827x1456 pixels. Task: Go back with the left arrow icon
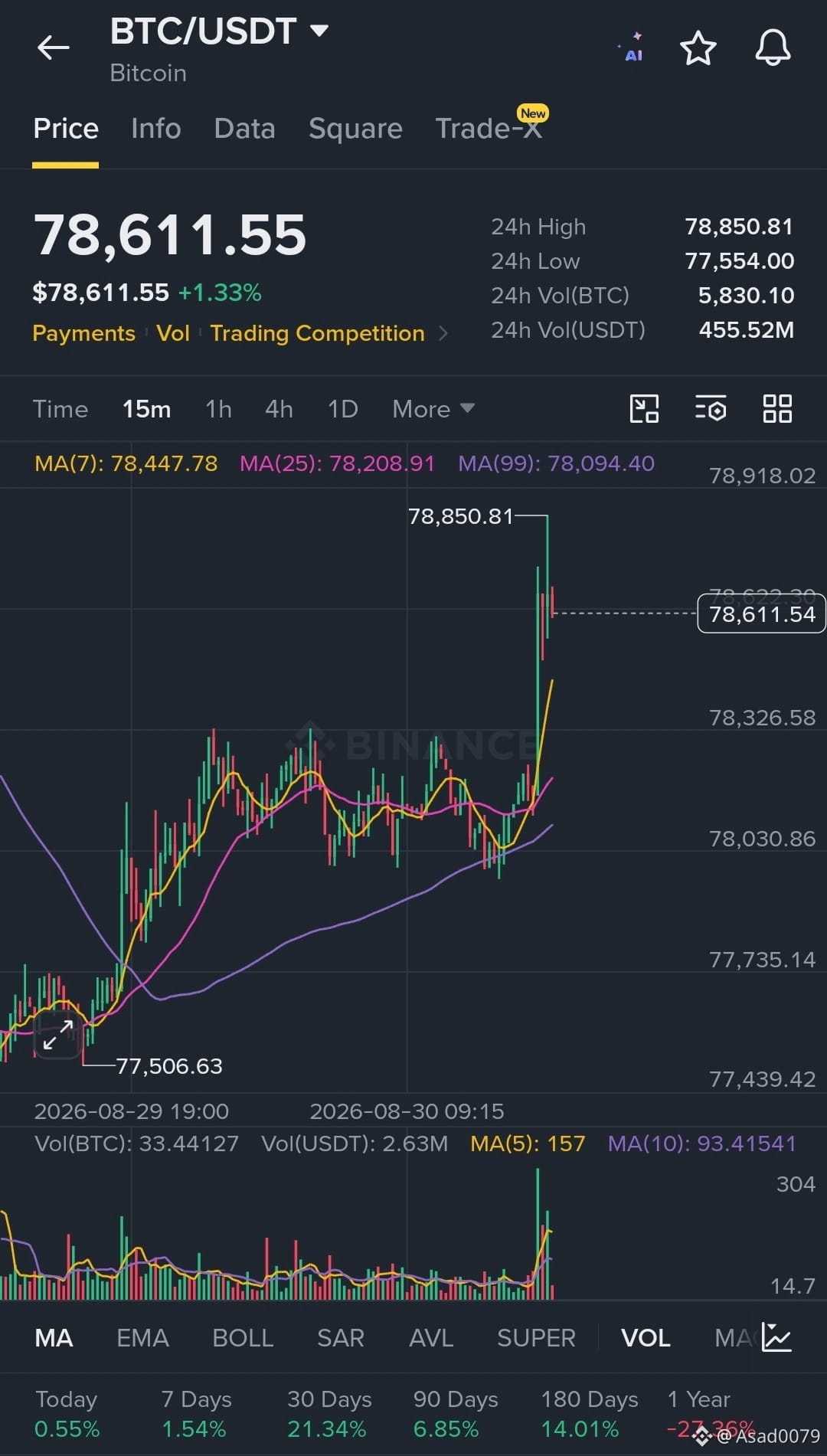click(x=54, y=47)
